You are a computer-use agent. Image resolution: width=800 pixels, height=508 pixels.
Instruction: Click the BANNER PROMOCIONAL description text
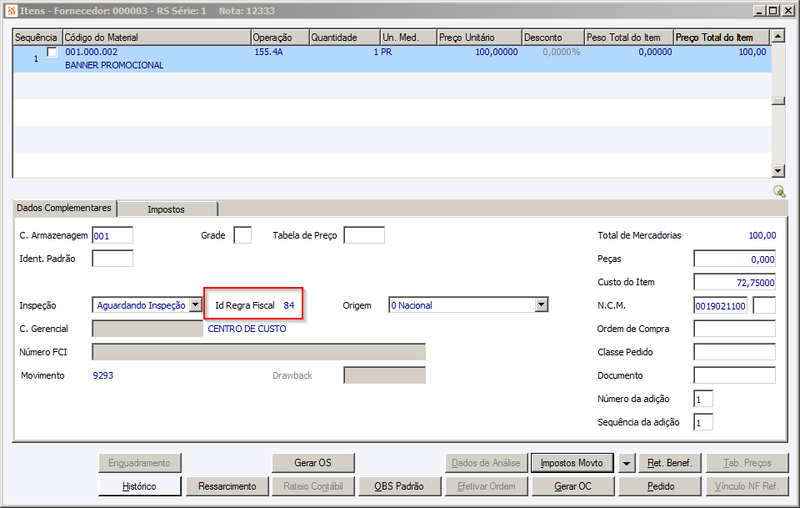[x=114, y=65]
